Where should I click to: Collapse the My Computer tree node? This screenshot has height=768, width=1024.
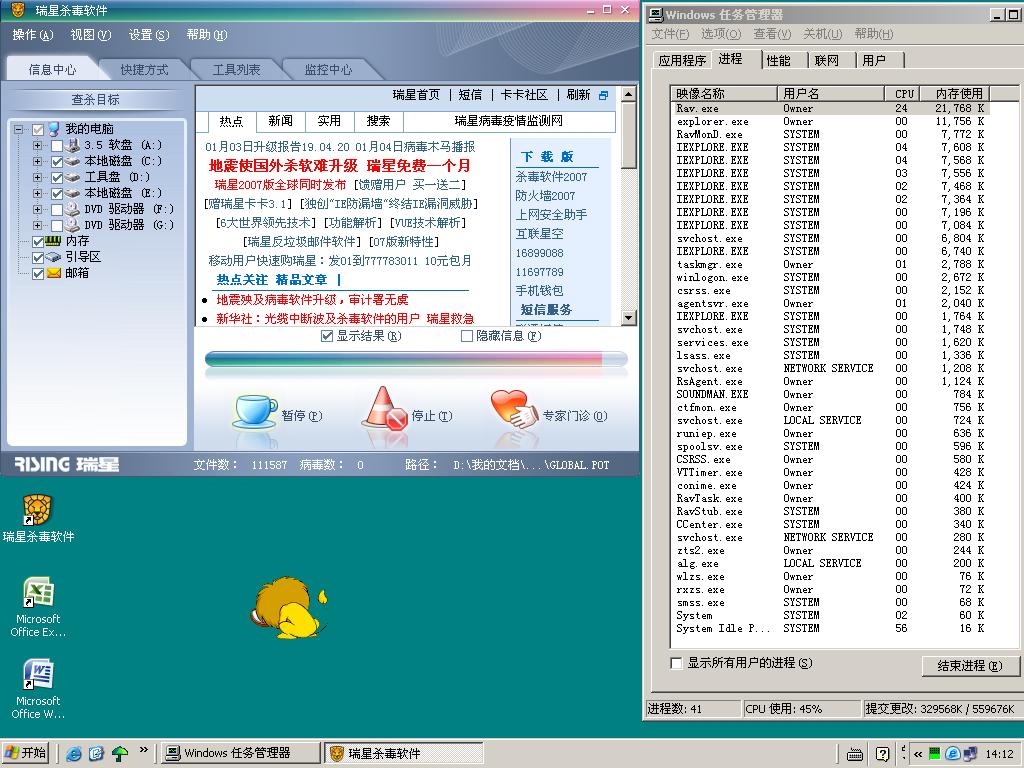19,129
